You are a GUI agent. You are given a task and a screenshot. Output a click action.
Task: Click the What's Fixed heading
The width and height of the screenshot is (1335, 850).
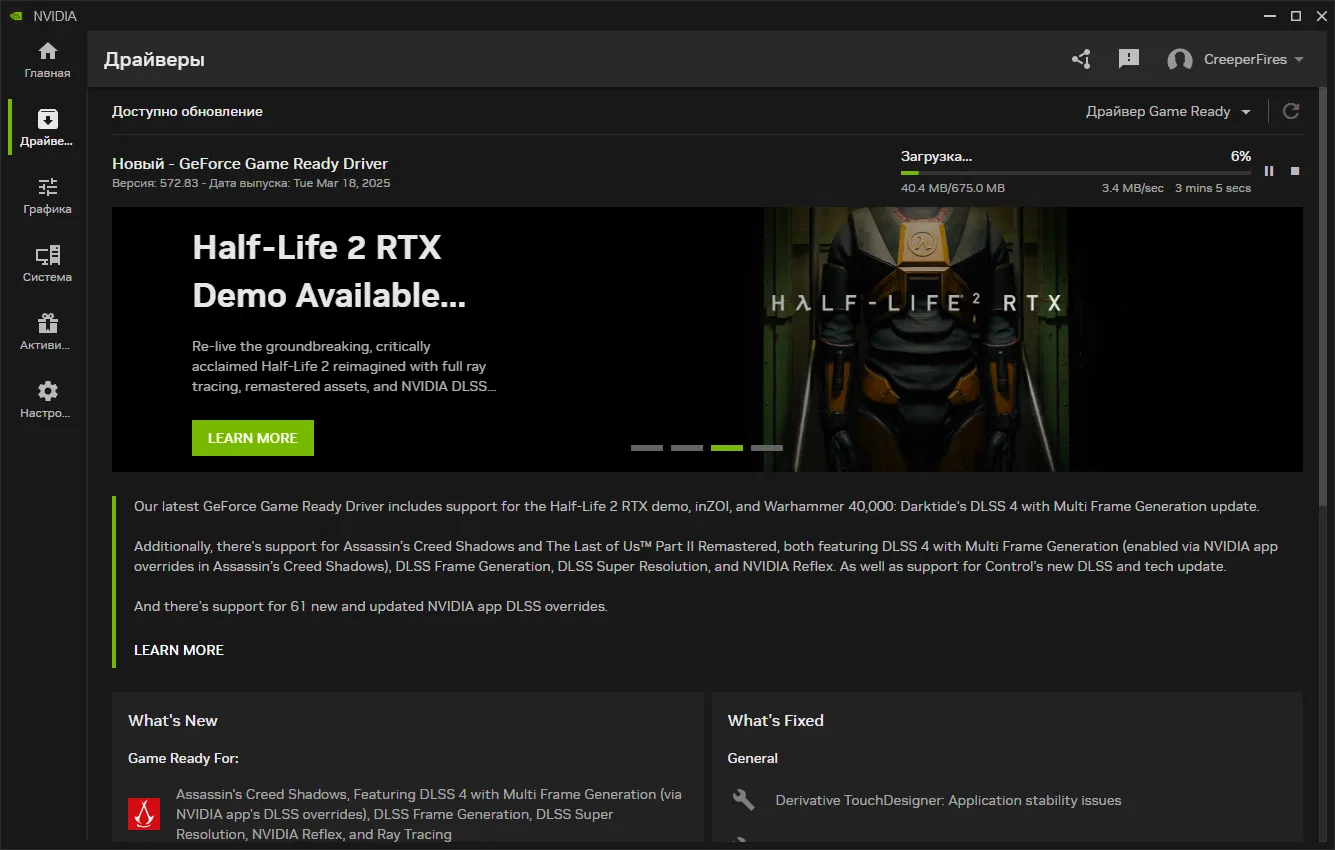[776, 720]
